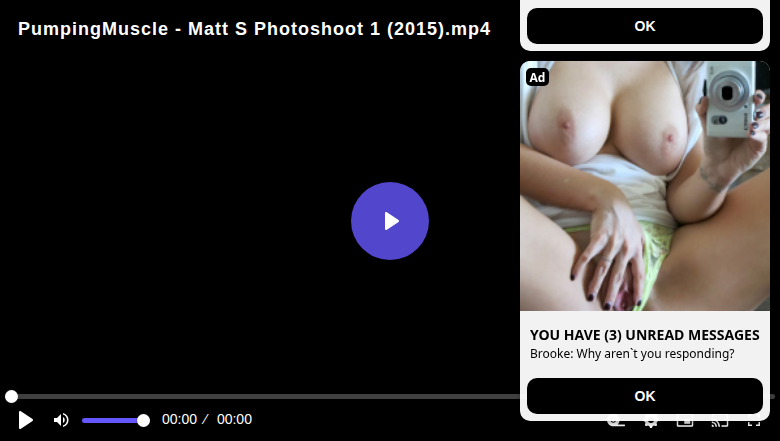Open the settings gear in the player controls
This screenshot has width=780, height=441.
tap(650, 423)
